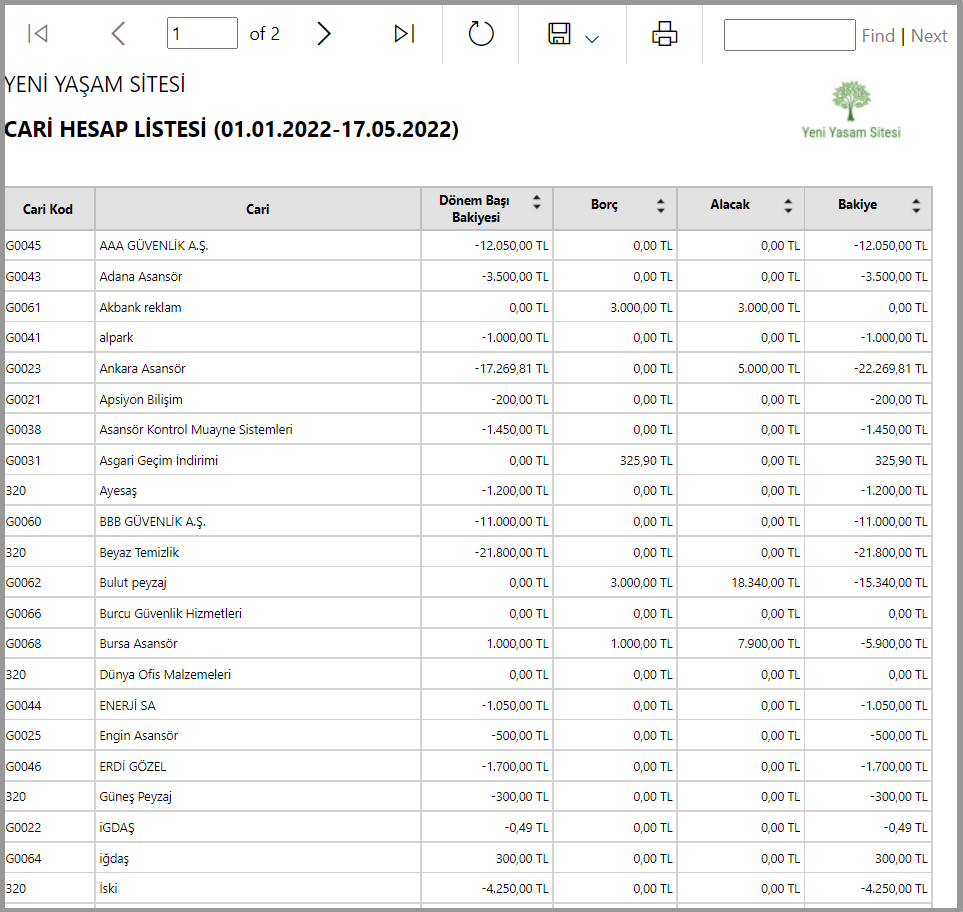The image size is (963, 912).
Task: Click code G0023
Action: 23,368
